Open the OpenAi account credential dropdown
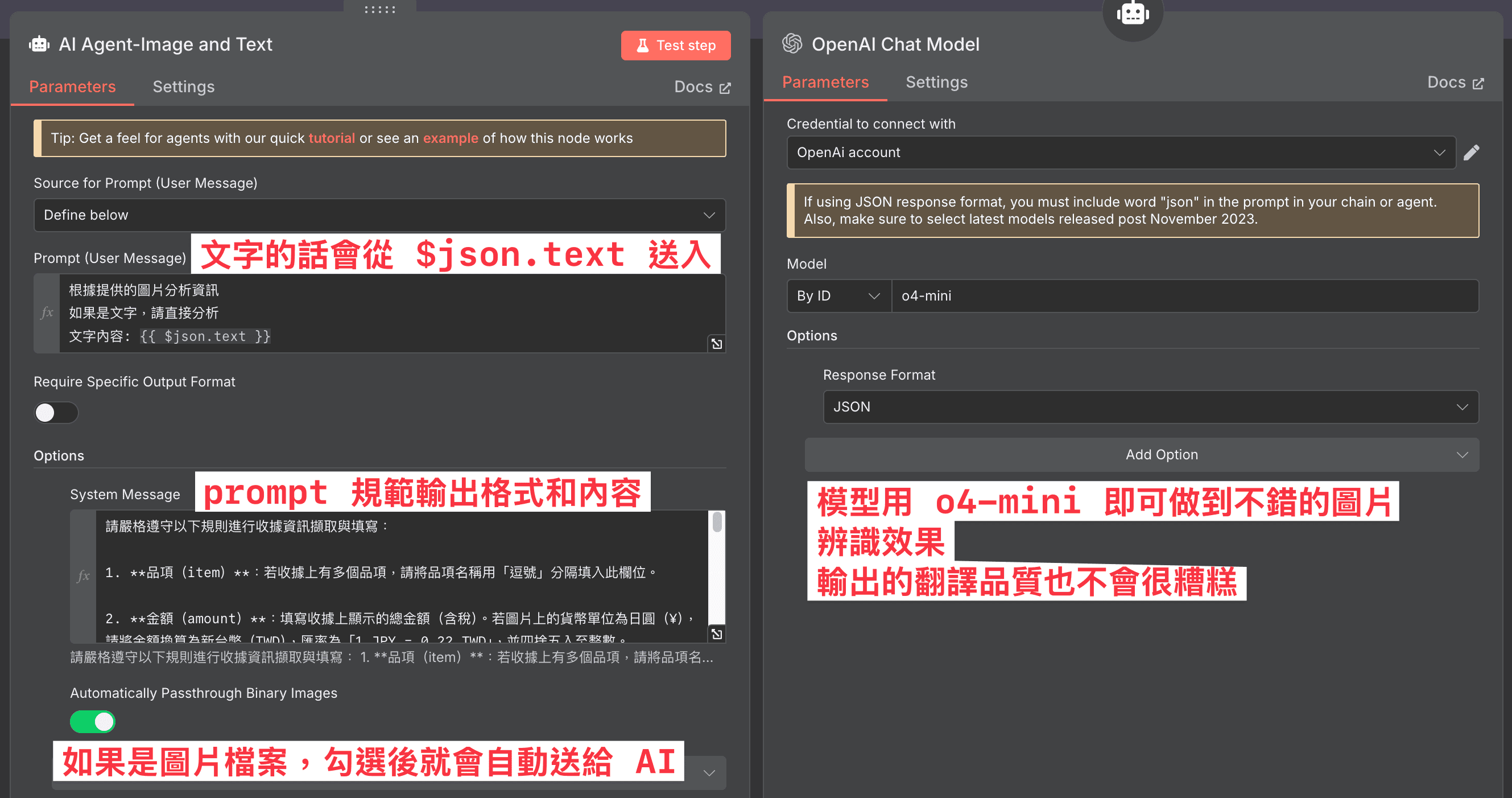The height and width of the screenshot is (798, 1512). tap(1120, 153)
